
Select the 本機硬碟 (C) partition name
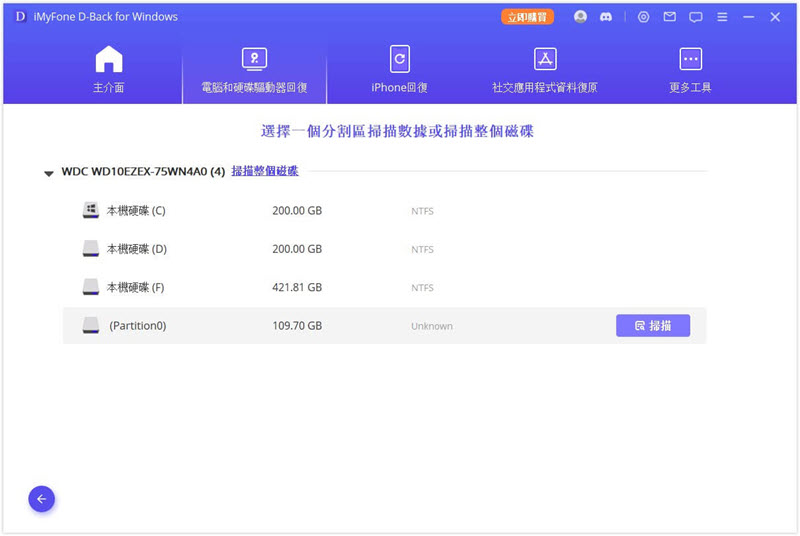[x=136, y=211]
